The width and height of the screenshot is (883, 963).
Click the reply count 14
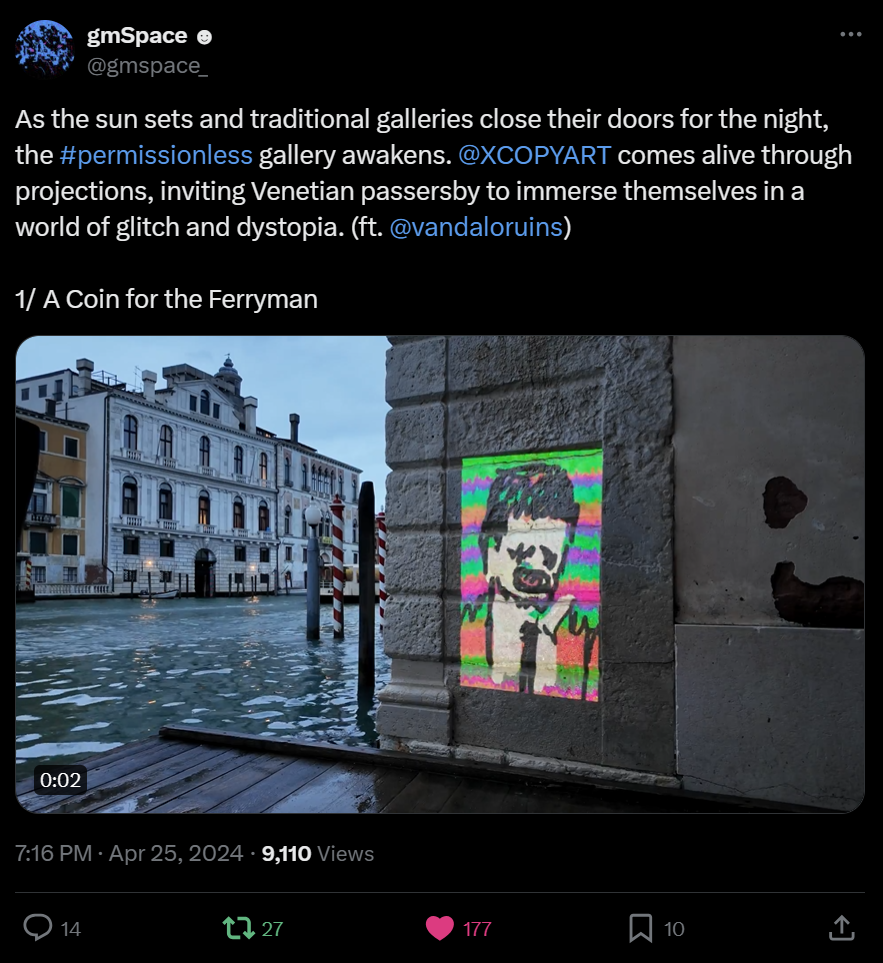(x=71, y=929)
